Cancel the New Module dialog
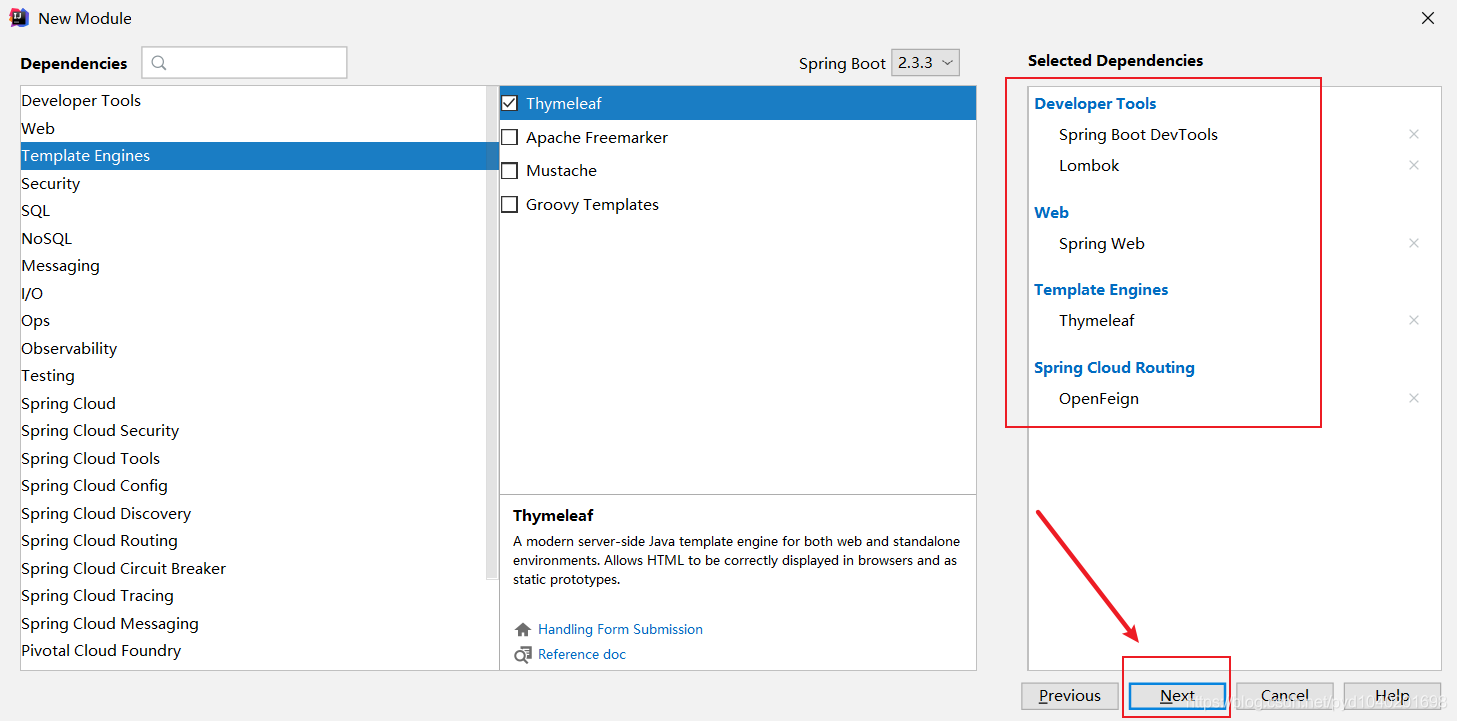This screenshot has width=1457, height=721. pyautogui.click(x=1285, y=696)
